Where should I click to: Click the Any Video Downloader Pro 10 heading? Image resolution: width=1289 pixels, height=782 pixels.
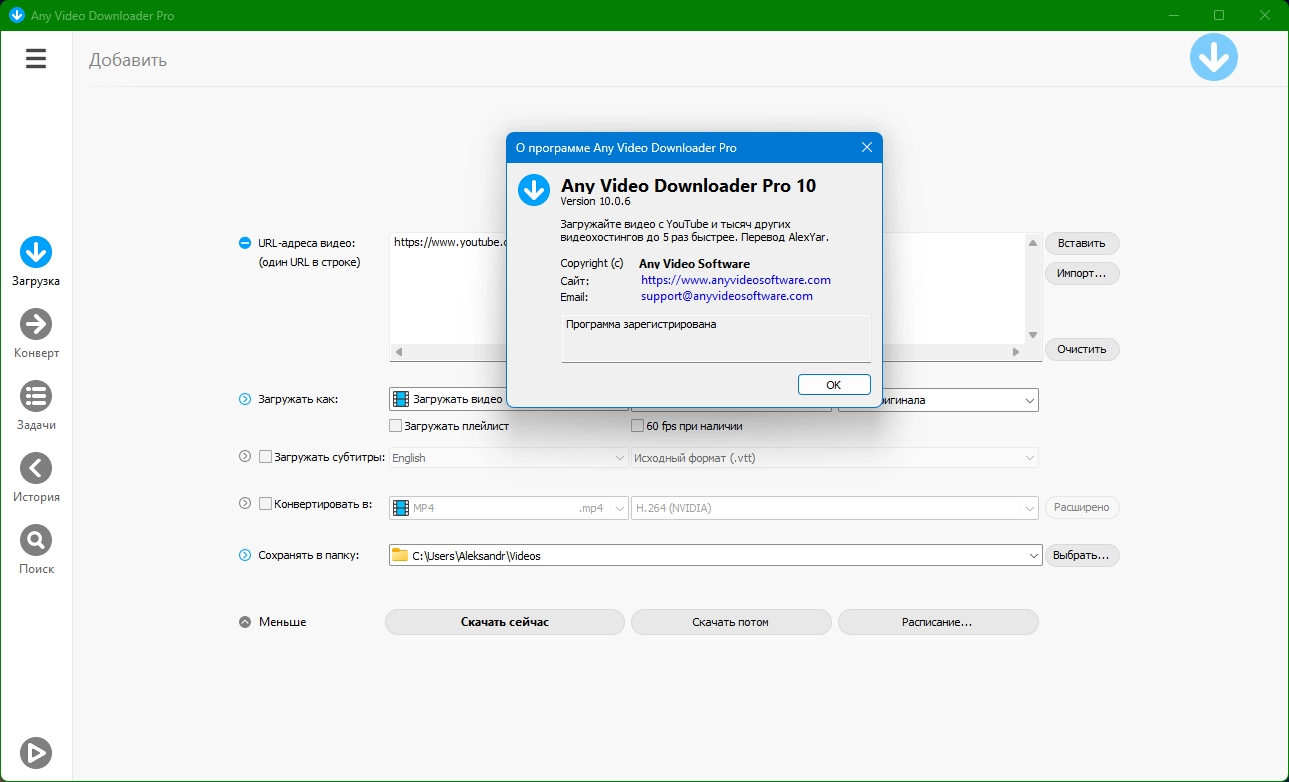(688, 185)
